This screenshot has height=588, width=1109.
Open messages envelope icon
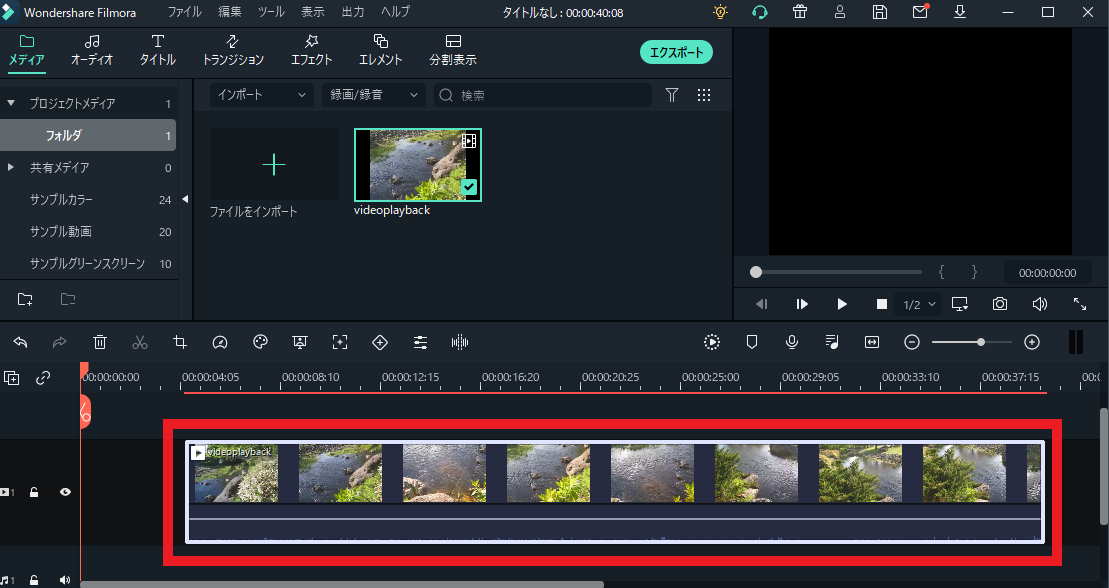pos(920,12)
